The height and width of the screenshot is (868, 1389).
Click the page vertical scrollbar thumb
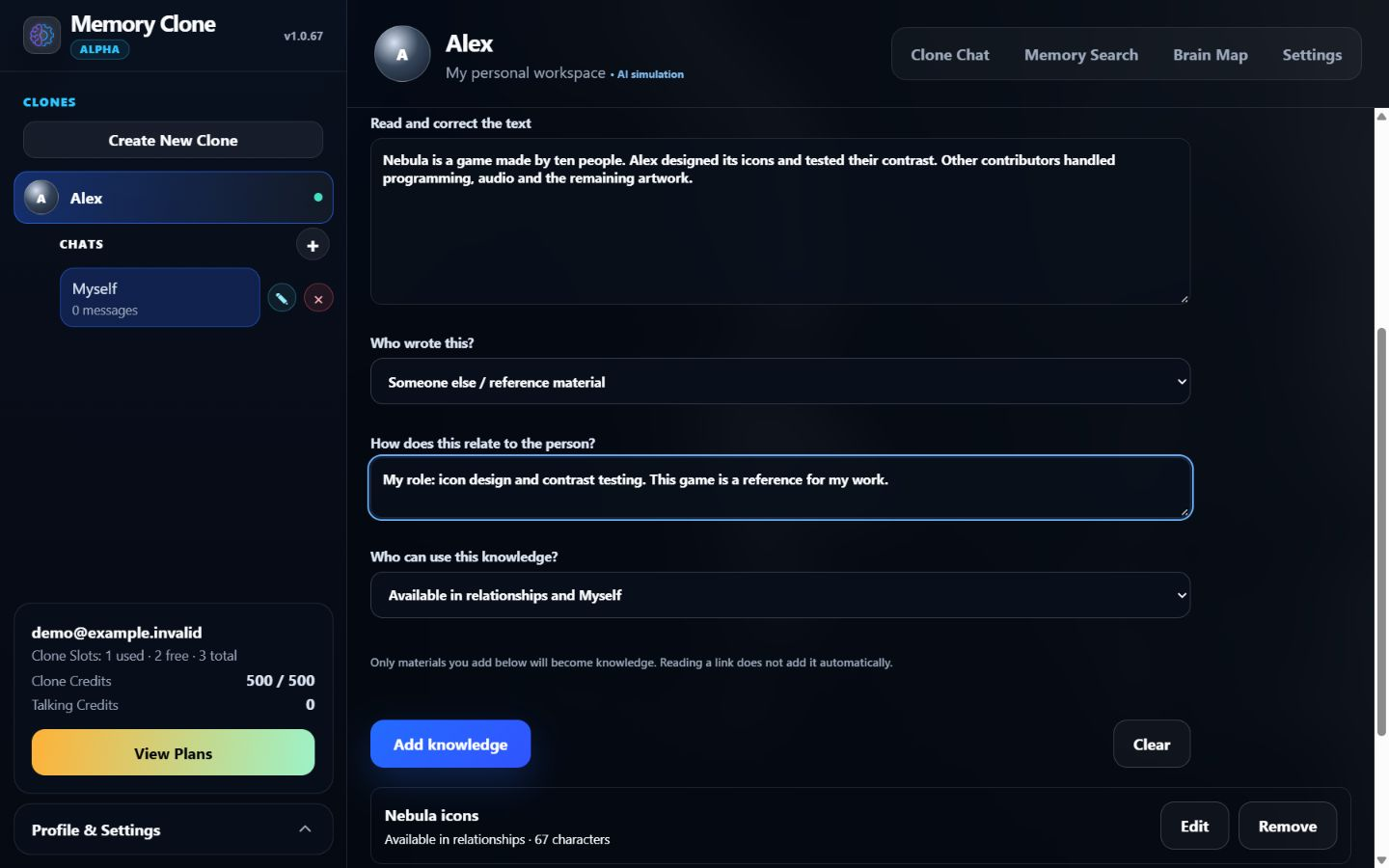point(1381,532)
